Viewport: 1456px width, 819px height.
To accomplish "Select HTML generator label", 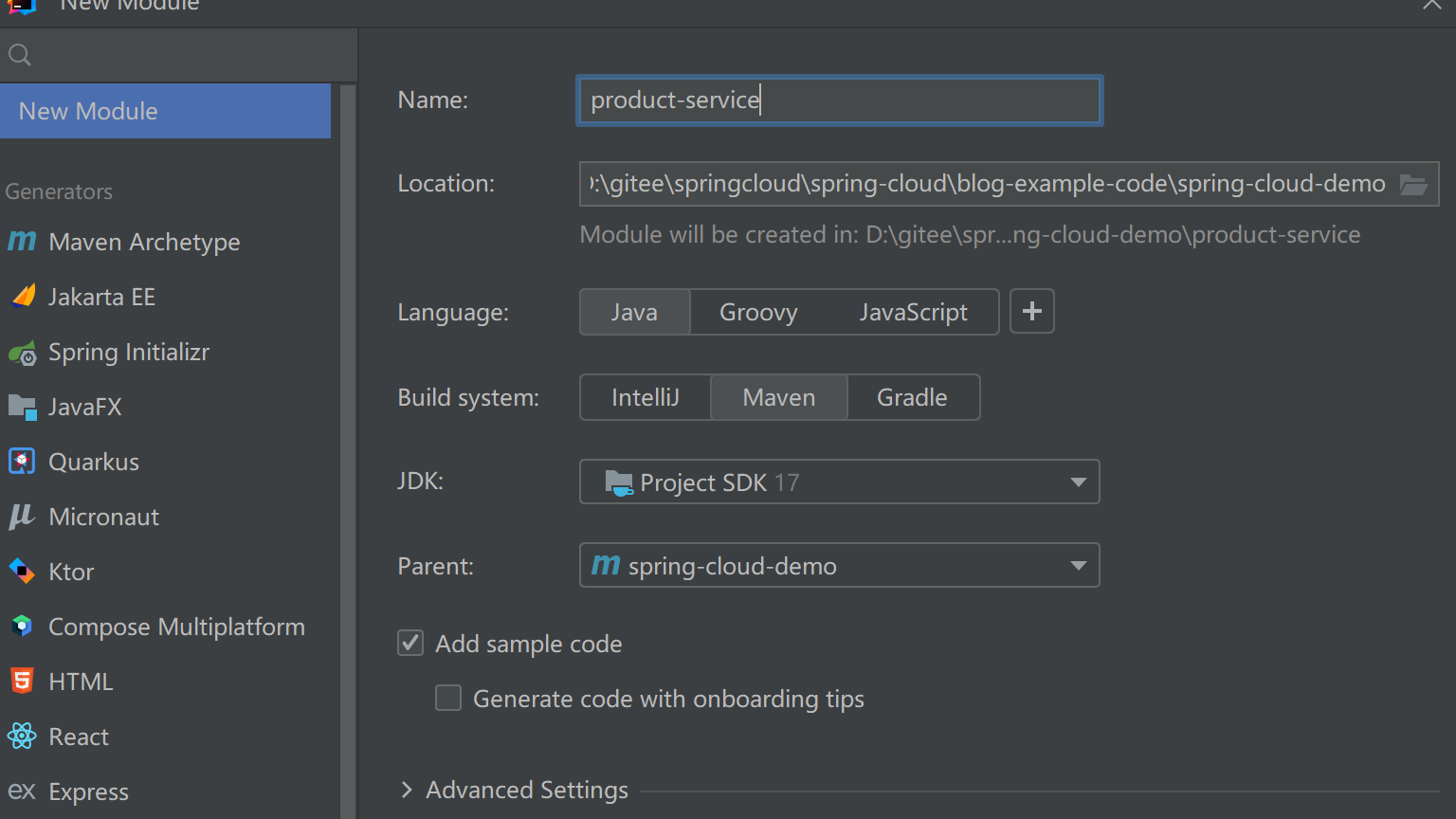I will click(81, 682).
